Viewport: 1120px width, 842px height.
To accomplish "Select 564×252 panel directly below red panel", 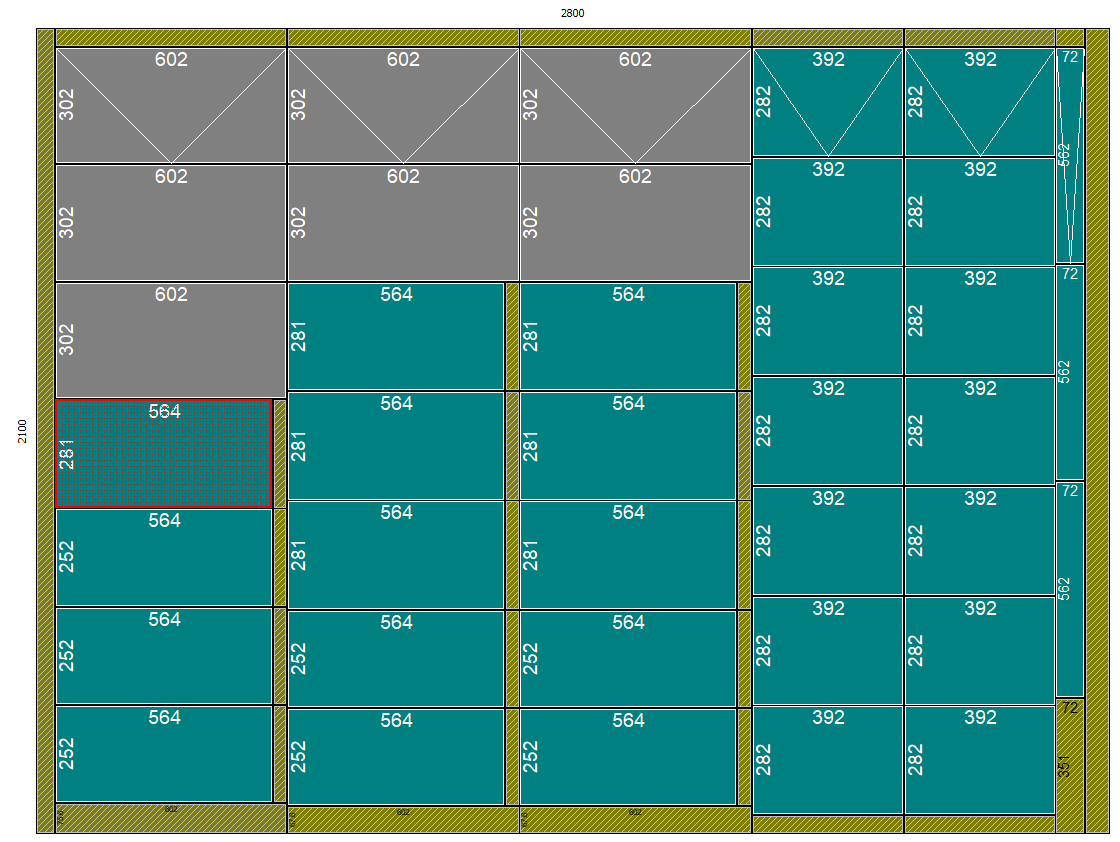I will click(x=163, y=557).
